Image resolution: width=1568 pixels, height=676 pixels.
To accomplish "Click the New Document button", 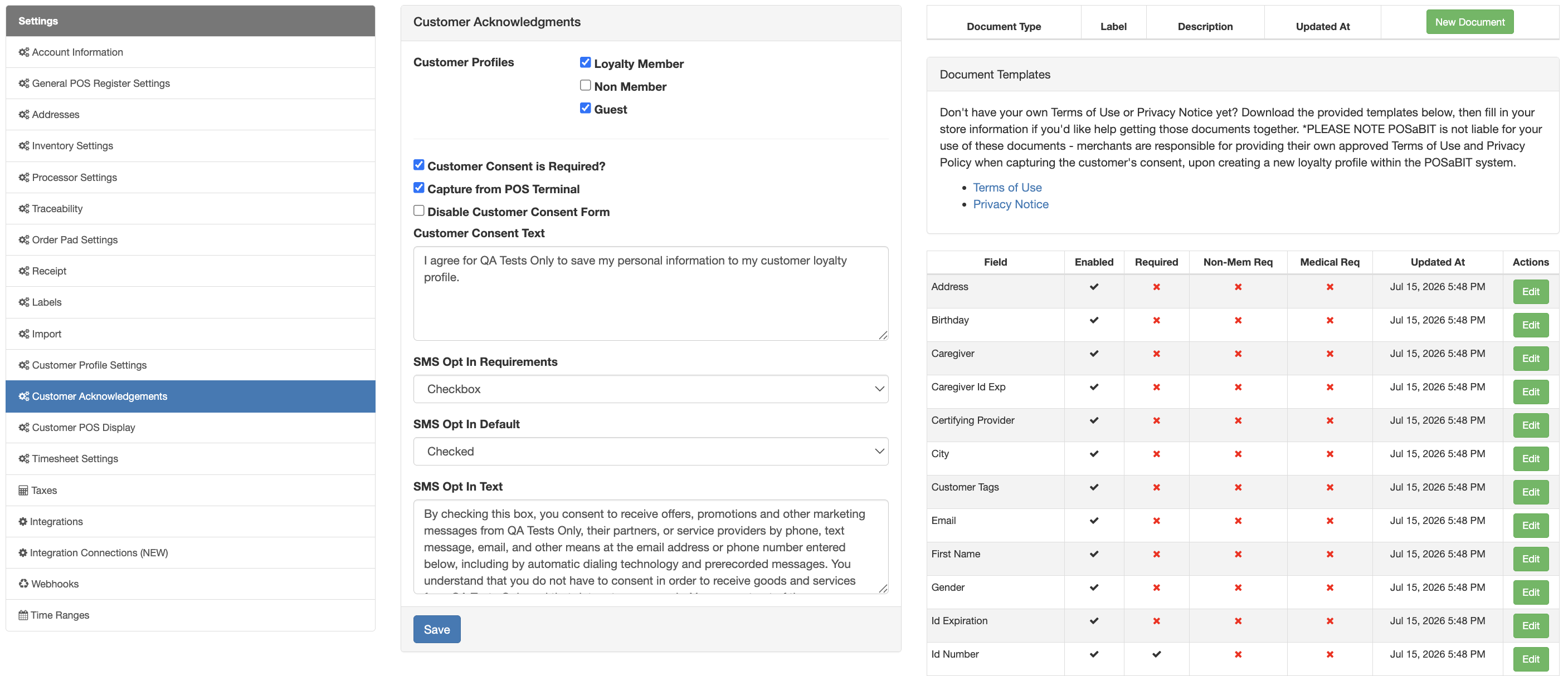I will [x=1469, y=22].
